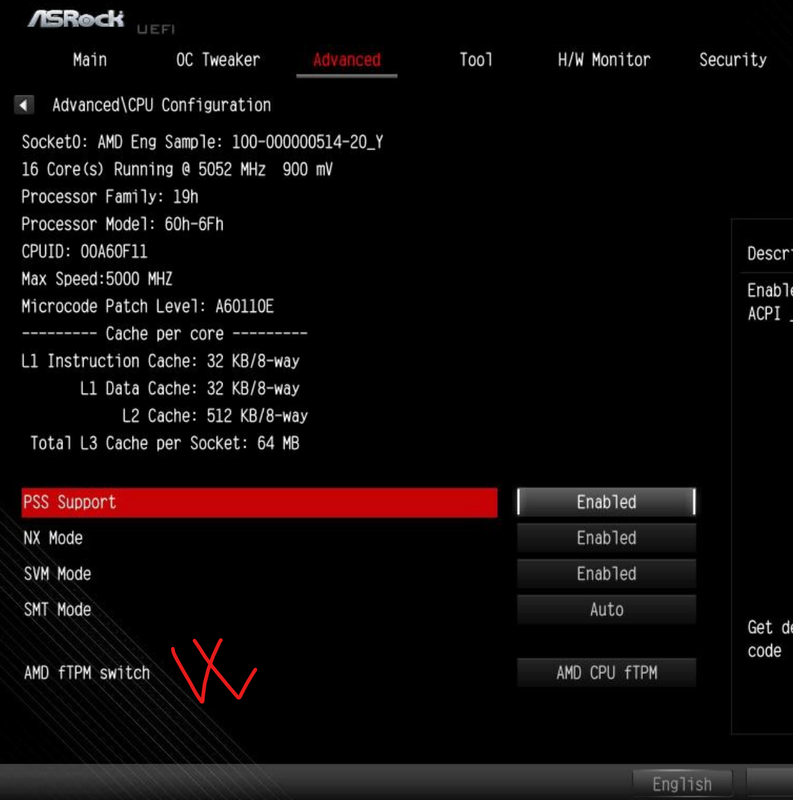Image resolution: width=793 pixels, height=800 pixels.
Task: Click the ASRock UEFI logo
Action: coord(101,22)
